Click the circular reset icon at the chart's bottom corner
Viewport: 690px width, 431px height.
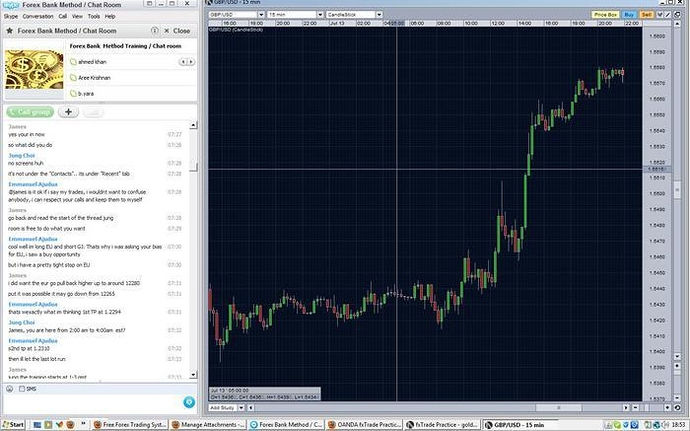click(677, 408)
